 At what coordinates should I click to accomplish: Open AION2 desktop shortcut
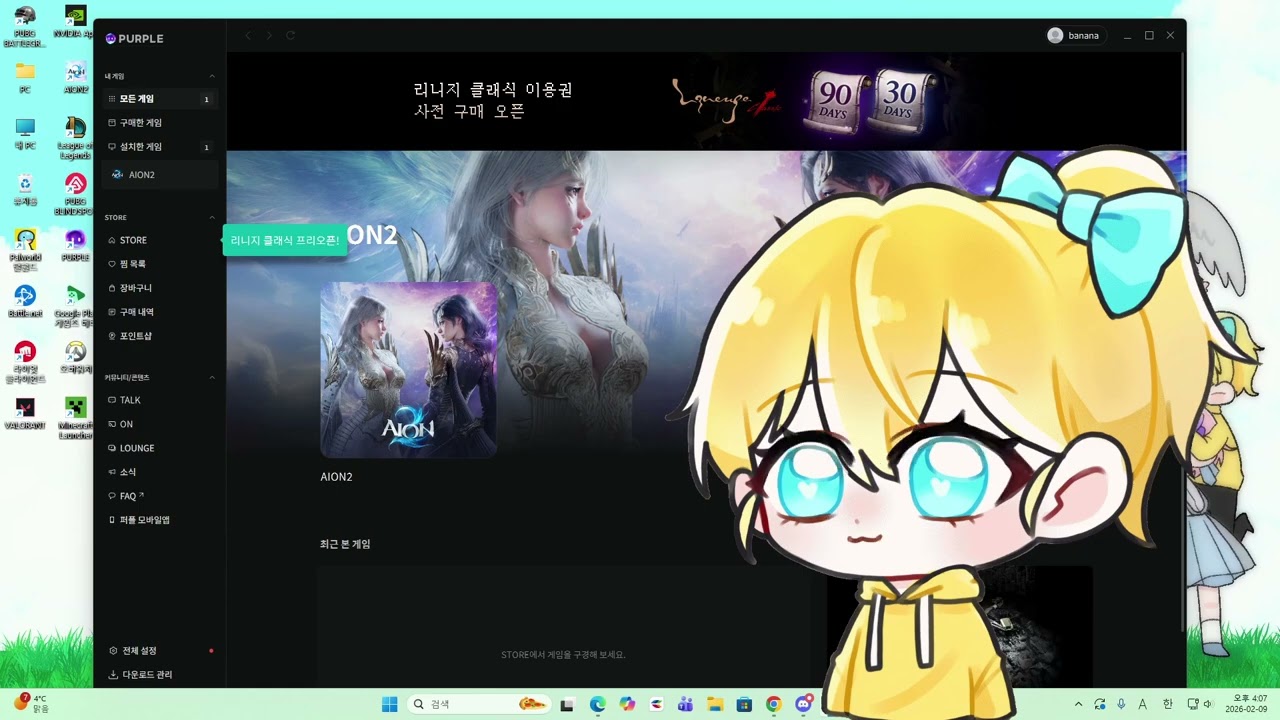click(75, 78)
